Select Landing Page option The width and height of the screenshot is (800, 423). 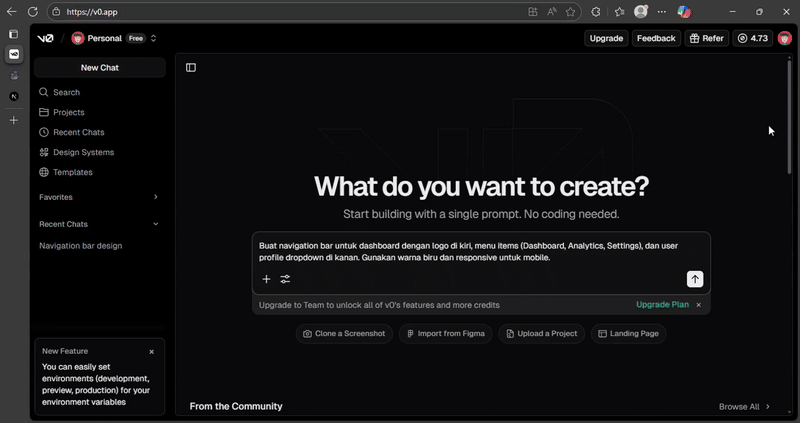(629, 334)
